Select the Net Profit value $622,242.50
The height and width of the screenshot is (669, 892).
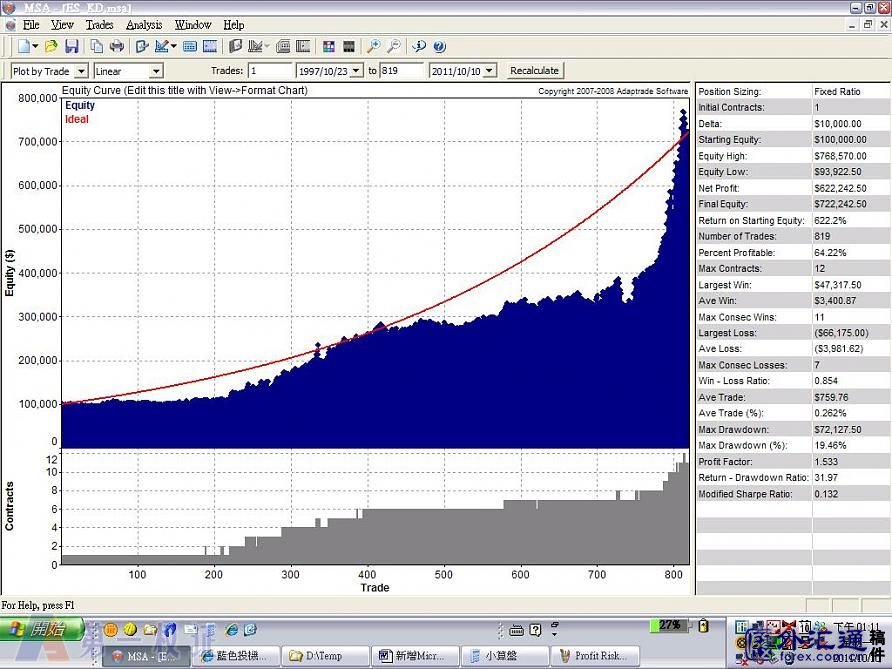[840, 188]
